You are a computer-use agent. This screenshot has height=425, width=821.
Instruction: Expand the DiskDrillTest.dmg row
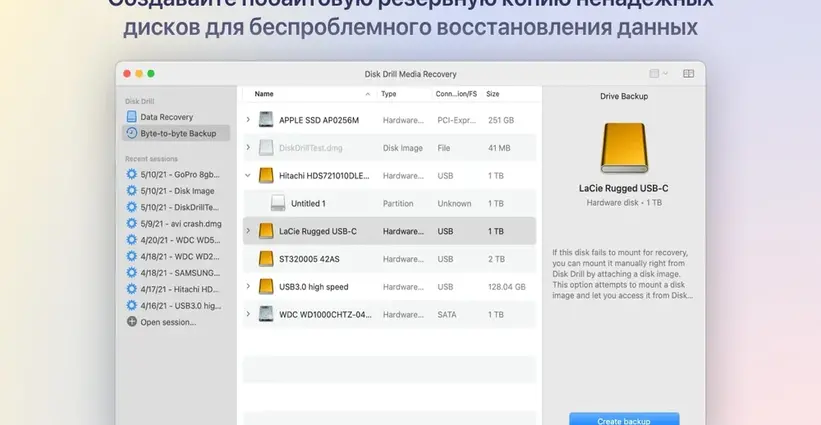tap(248, 148)
